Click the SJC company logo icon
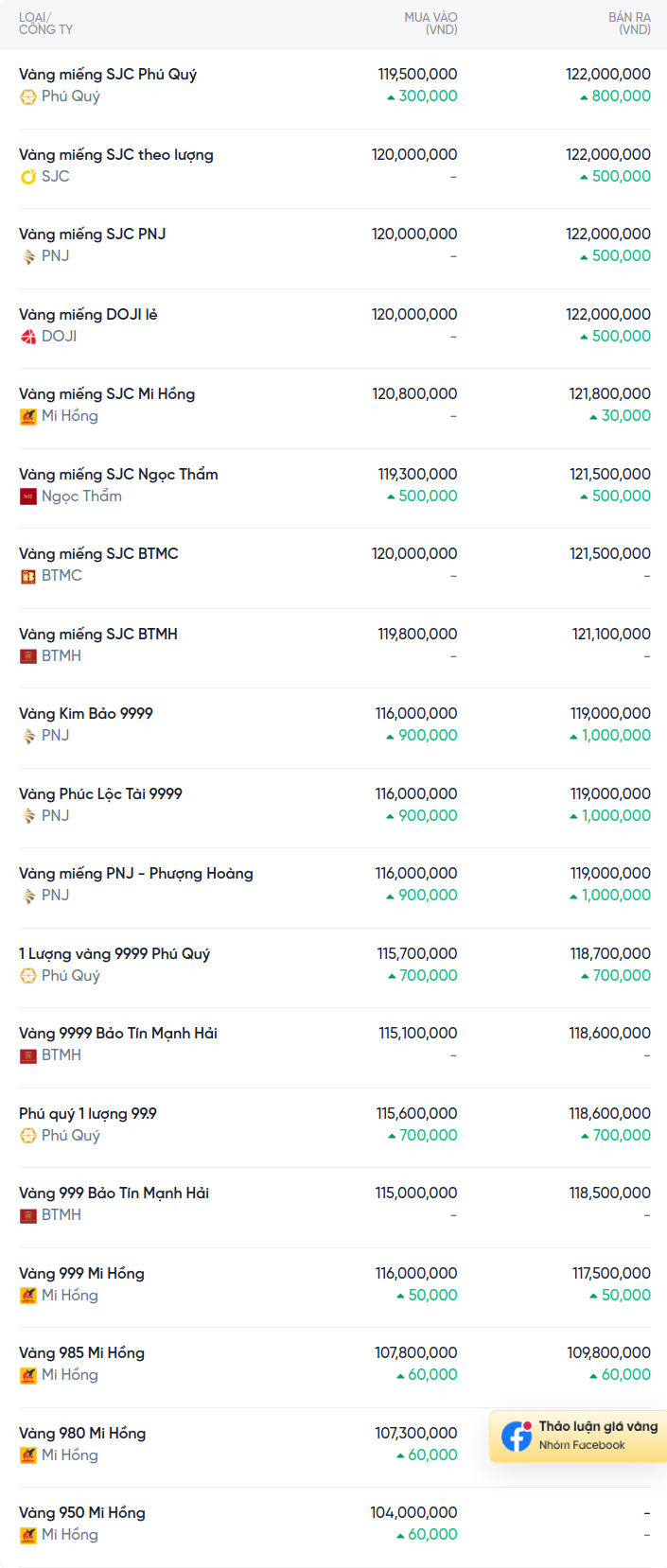Viewport: 667px width, 1568px height. click(28, 177)
